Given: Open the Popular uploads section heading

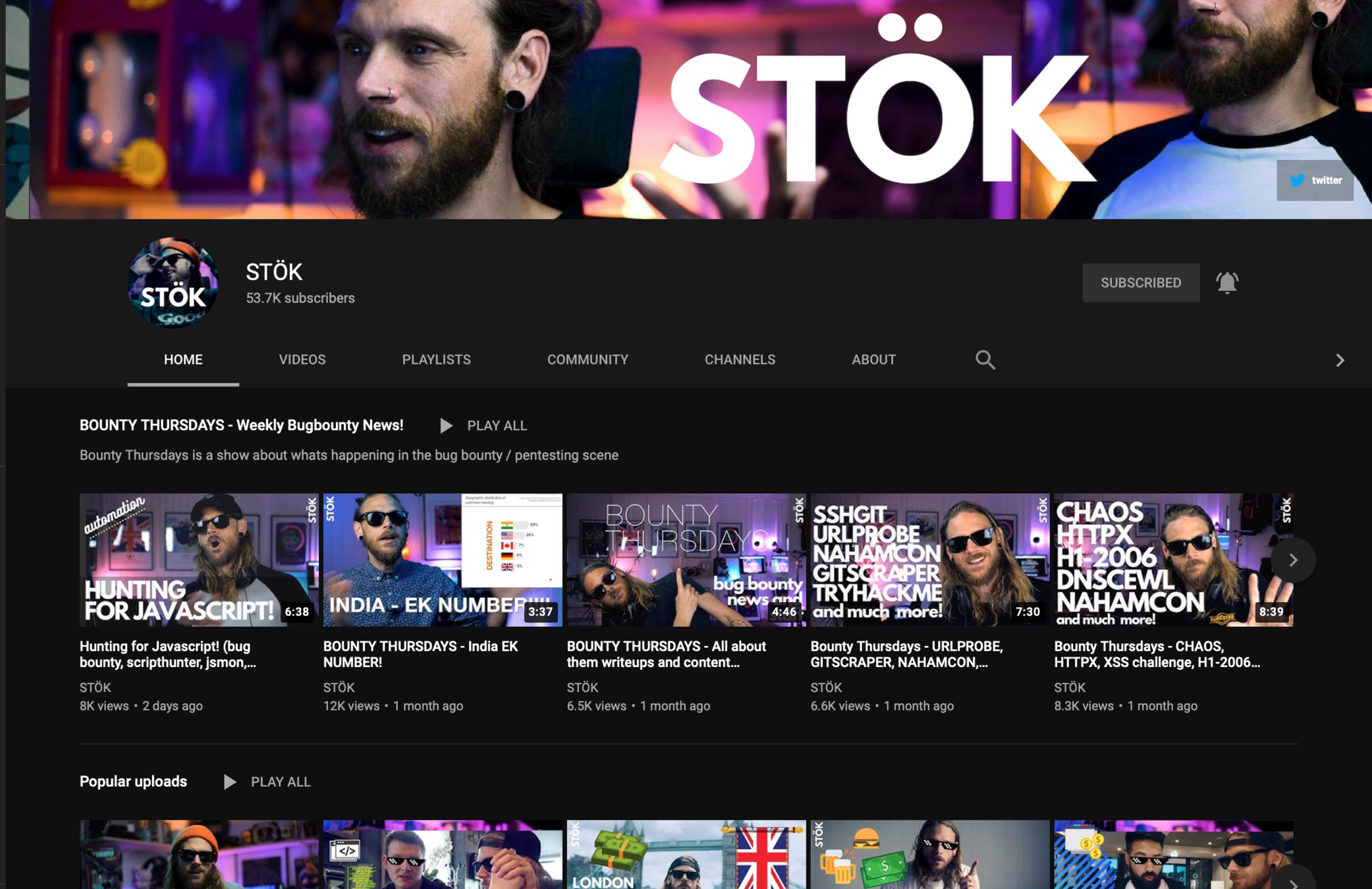Looking at the screenshot, I should (133, 782).
